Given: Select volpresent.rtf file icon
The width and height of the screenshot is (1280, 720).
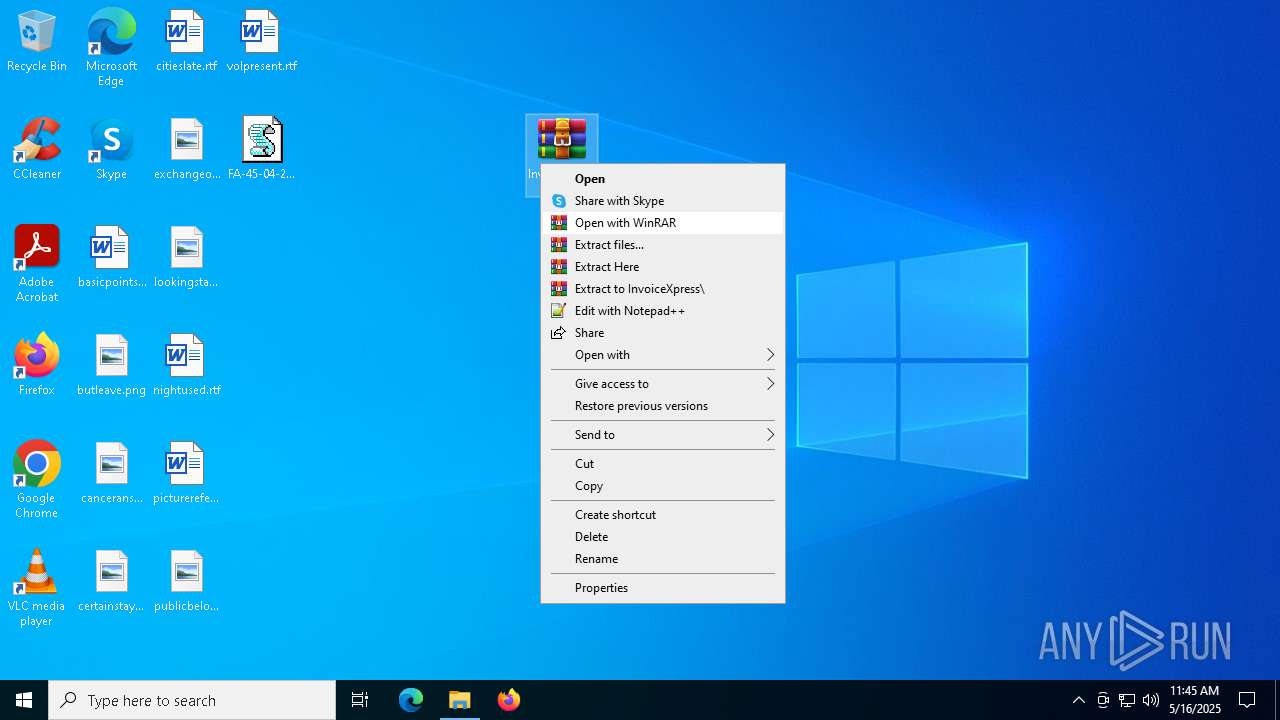Looking at the screenshot, I should click(x=261, y=42).
